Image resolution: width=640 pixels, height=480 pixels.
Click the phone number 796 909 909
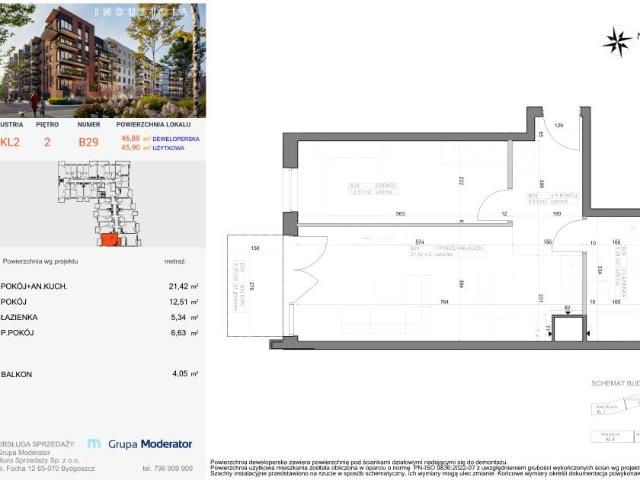(x=167, y=467)
